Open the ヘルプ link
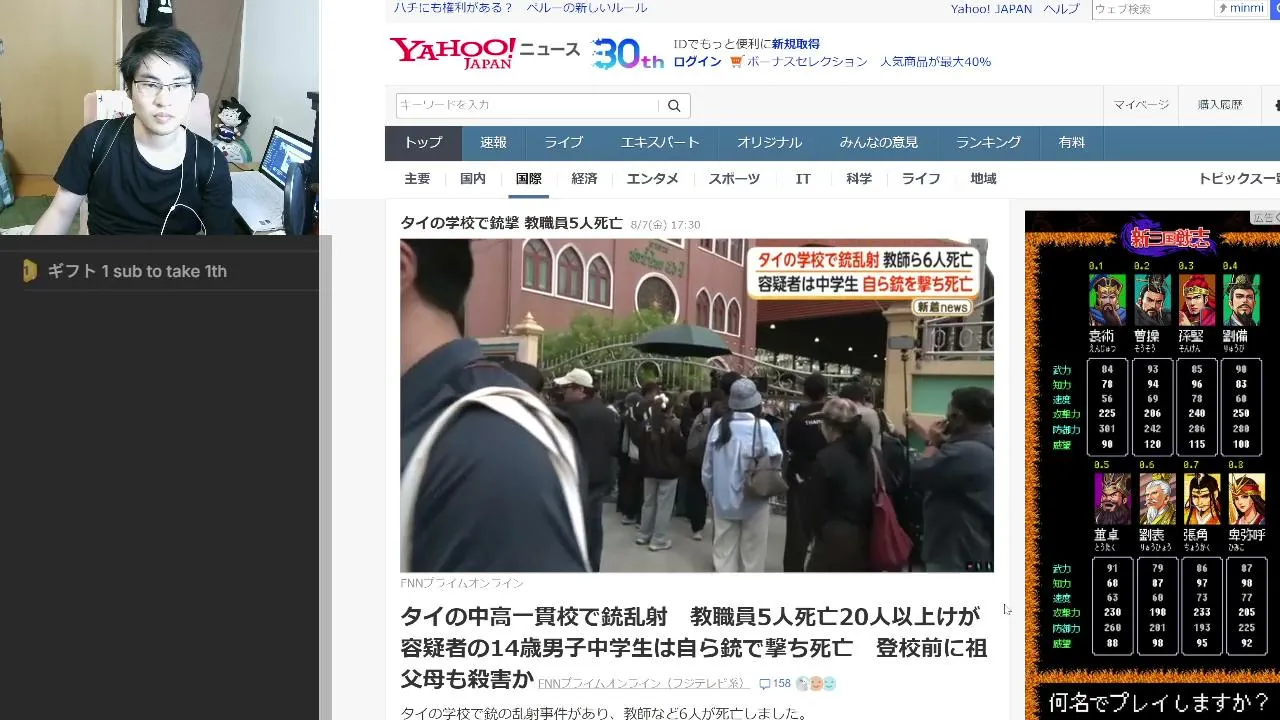 click(x=1062, y=9)
